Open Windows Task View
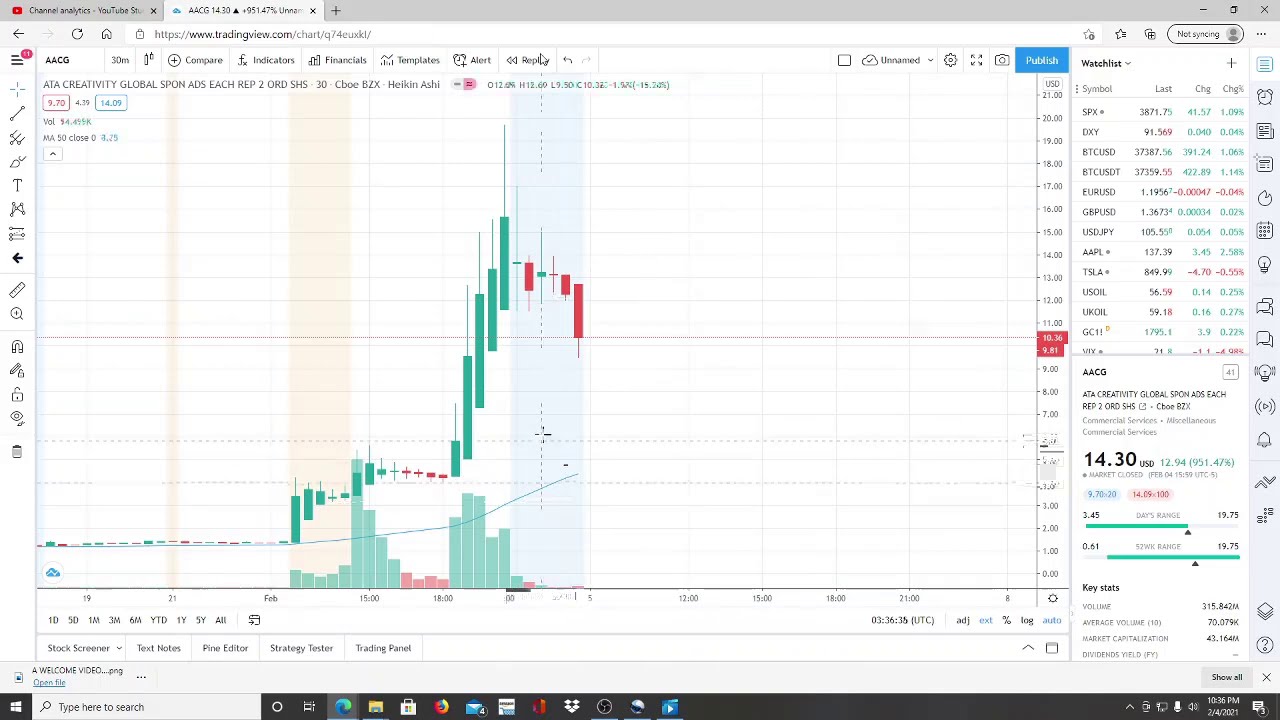 (x=309, y=707)
